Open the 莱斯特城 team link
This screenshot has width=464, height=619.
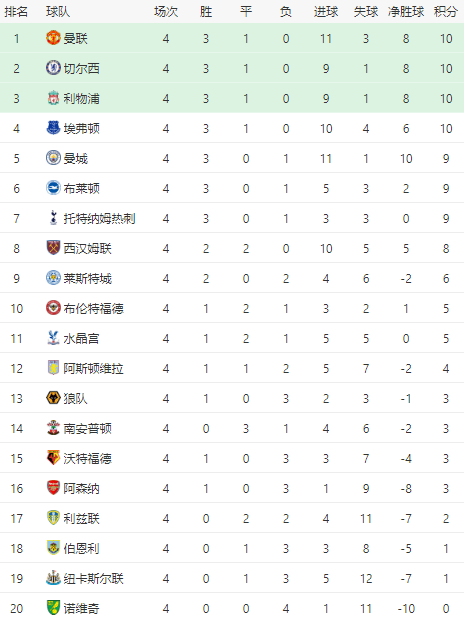pyautogui.click(x=88, y=279)
